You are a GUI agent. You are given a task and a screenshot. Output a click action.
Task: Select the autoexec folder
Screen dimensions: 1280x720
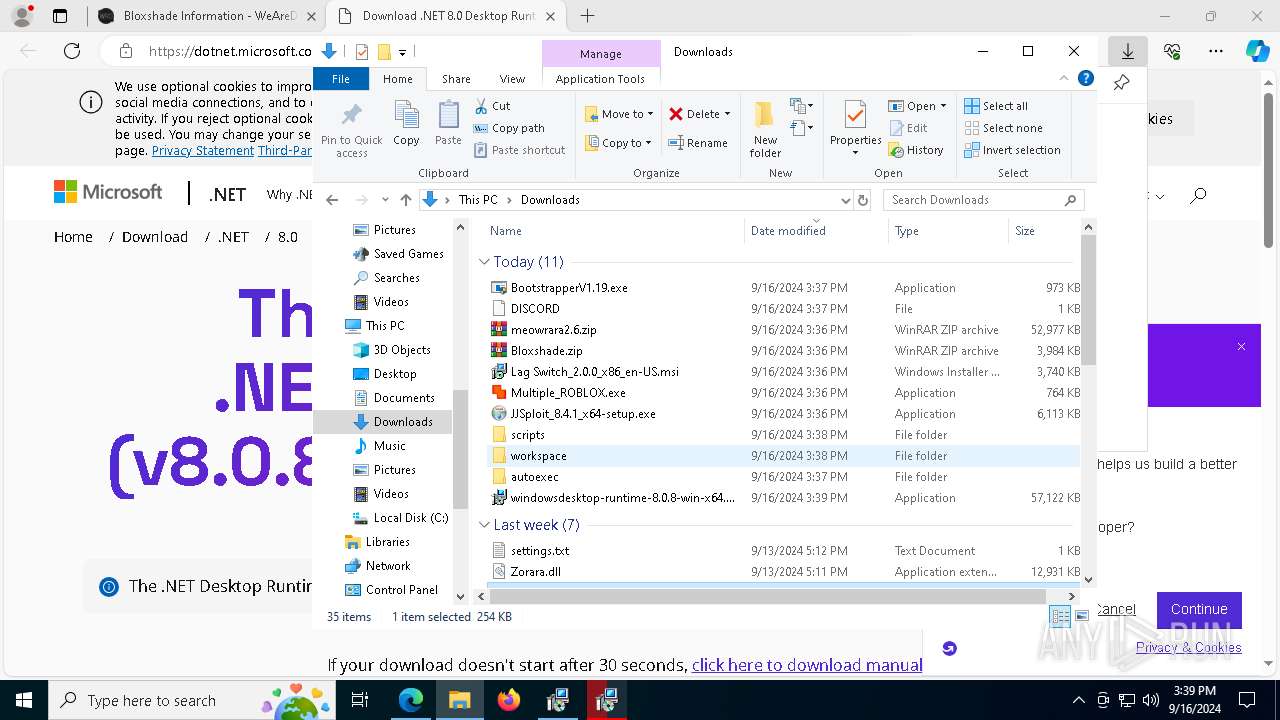click(x=534, y=477)
